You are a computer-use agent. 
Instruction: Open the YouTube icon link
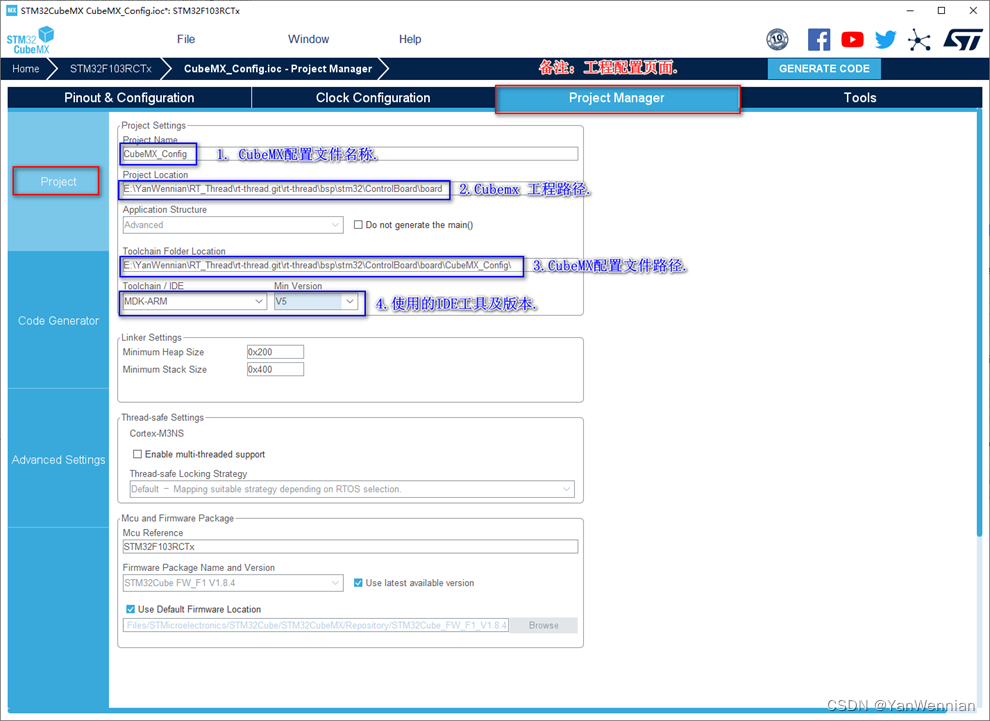(852, 40)
